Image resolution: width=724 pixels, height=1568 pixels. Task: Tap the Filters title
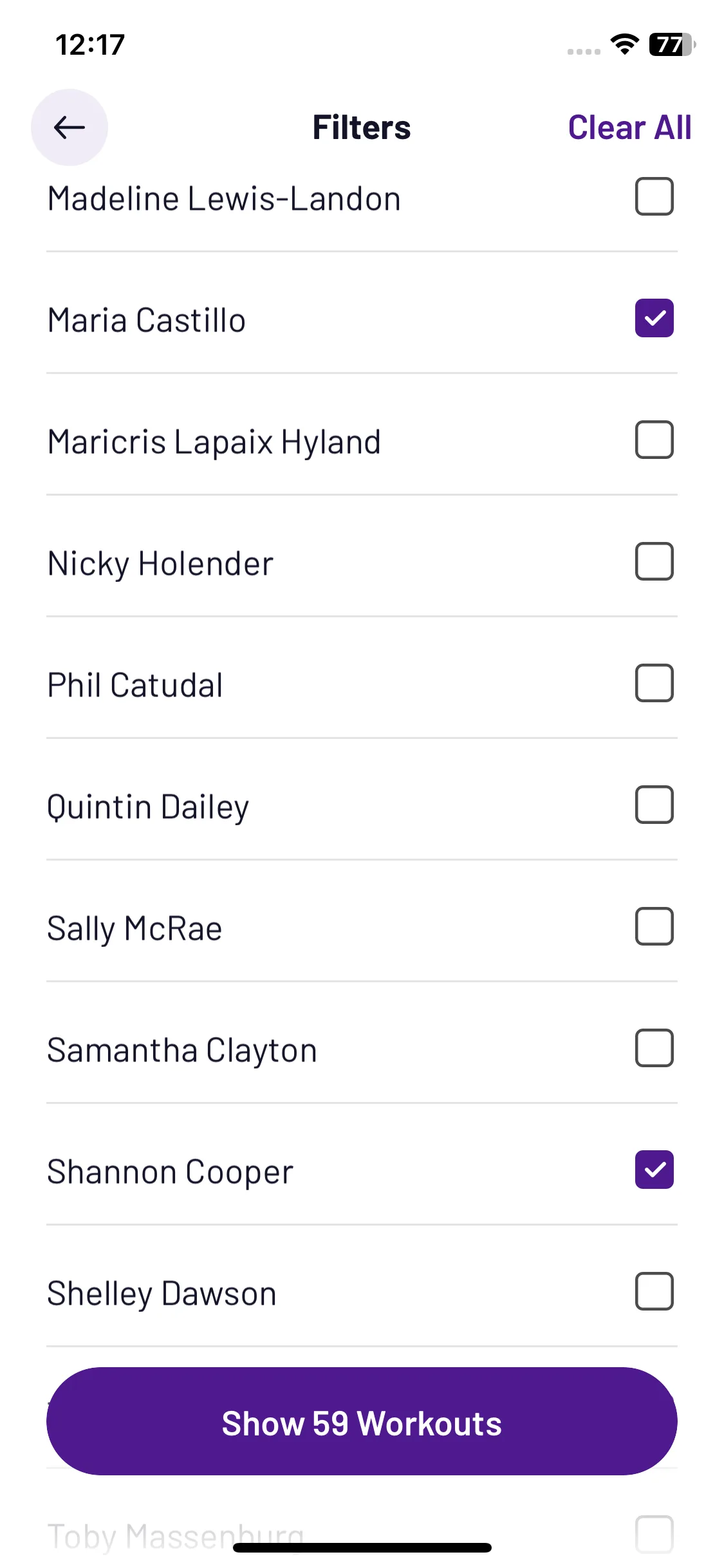click(x=362, y=127)
